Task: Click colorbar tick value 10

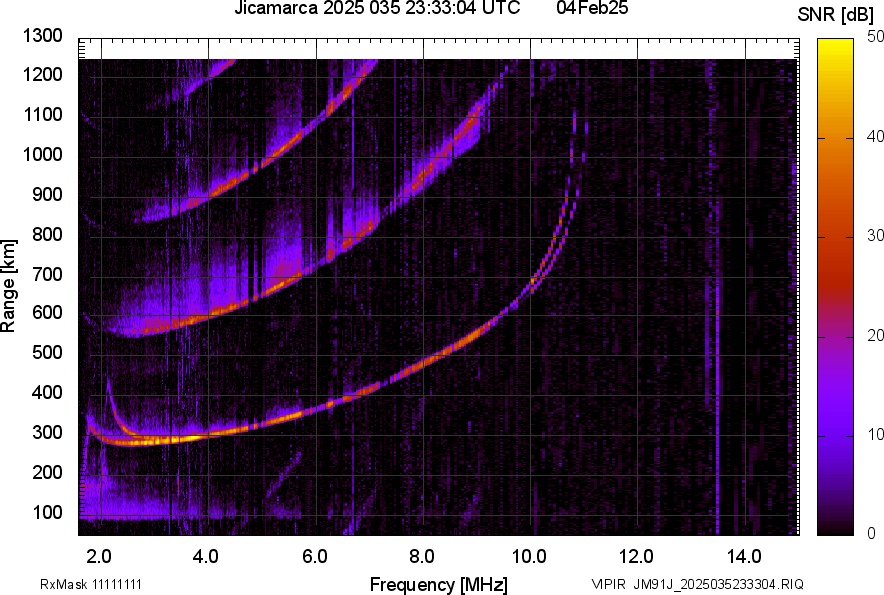Action: pos(875,434)
